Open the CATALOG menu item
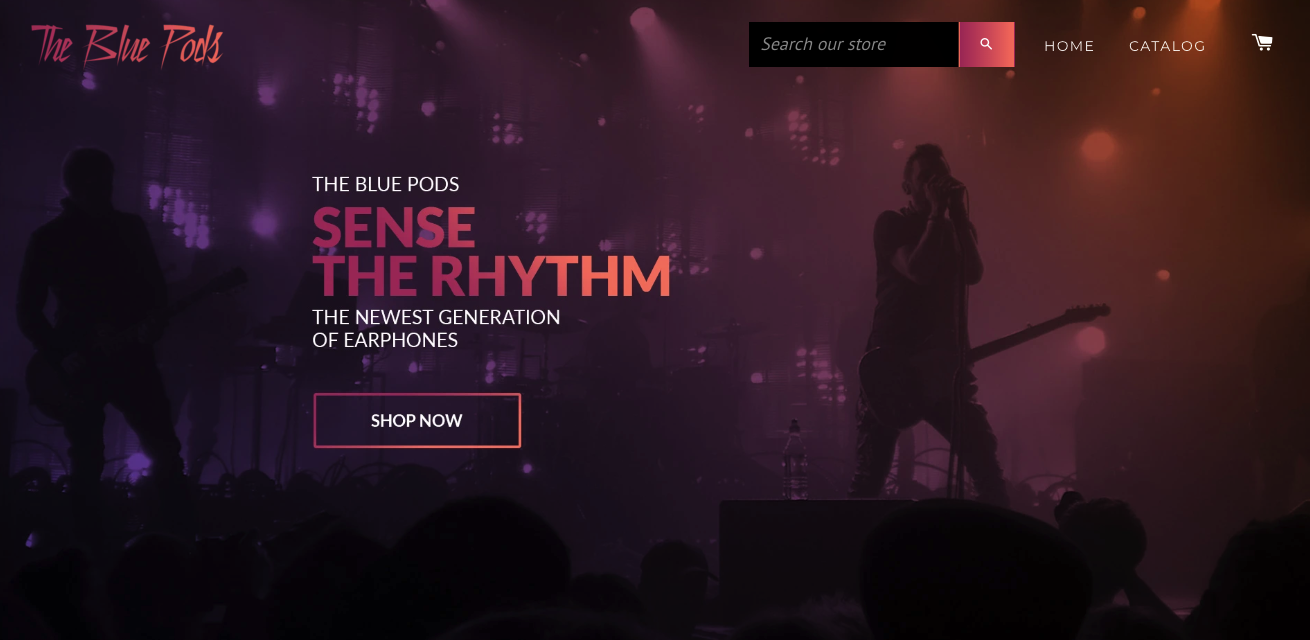Image resolution: width=1310 pixels, height=640 pixels. coord(1167,46)
